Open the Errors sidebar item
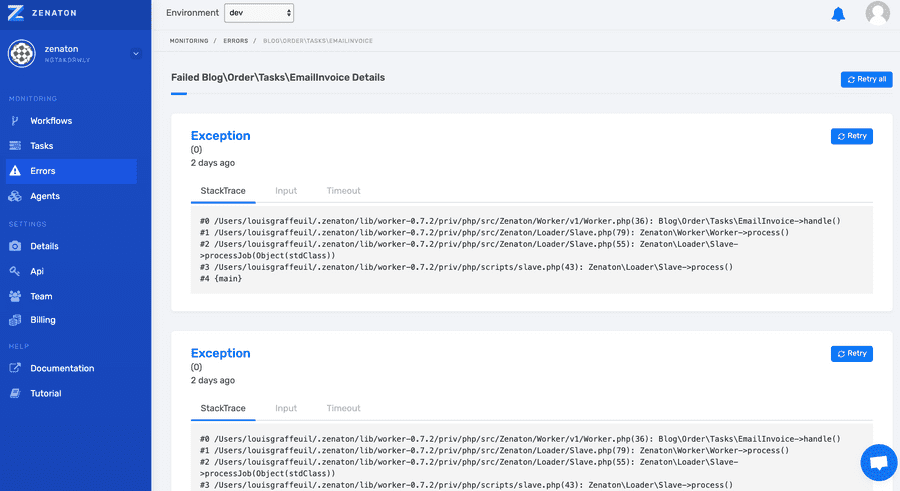900x491 pixels. pos(71,171)
